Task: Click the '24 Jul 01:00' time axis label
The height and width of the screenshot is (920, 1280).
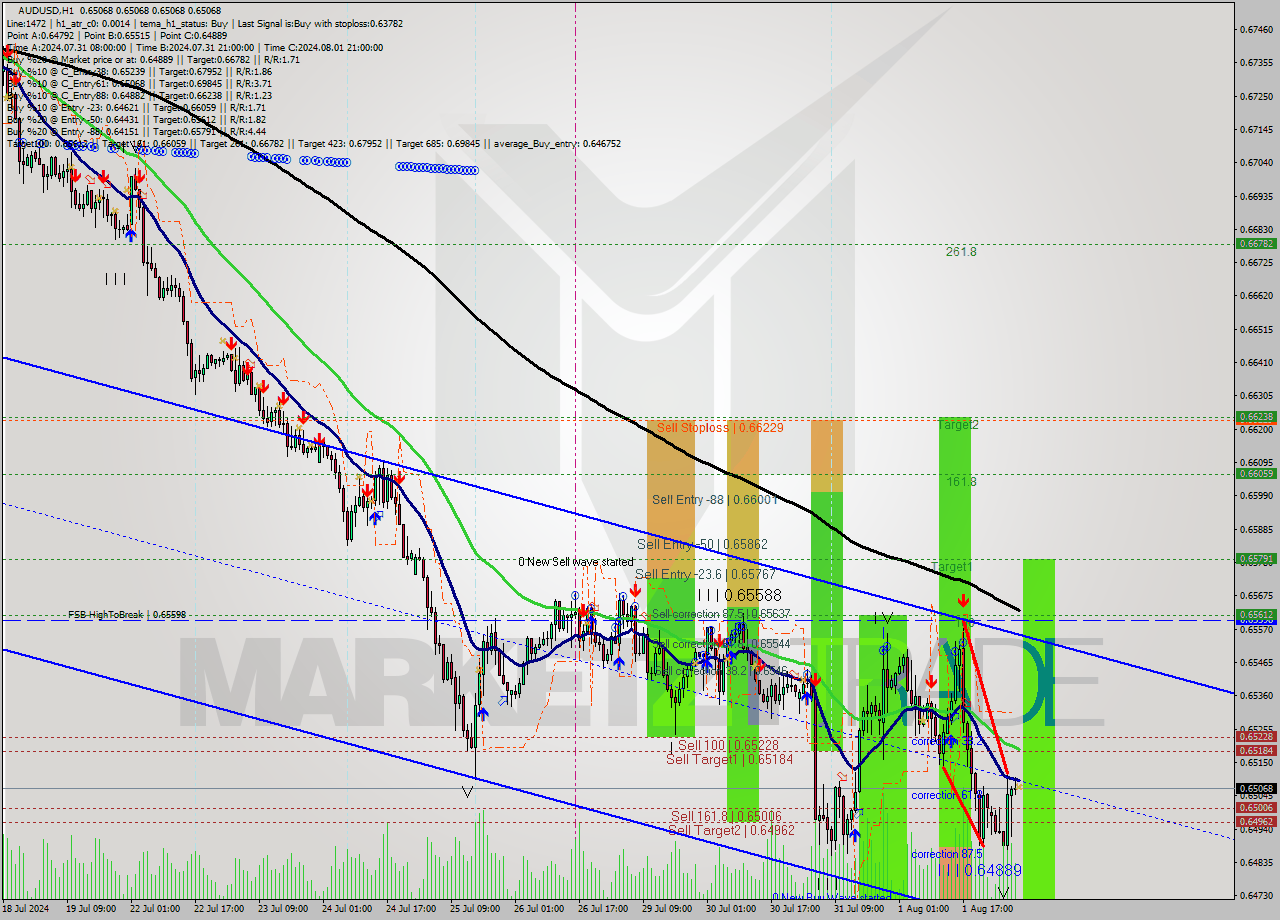Action: [349, 909]
